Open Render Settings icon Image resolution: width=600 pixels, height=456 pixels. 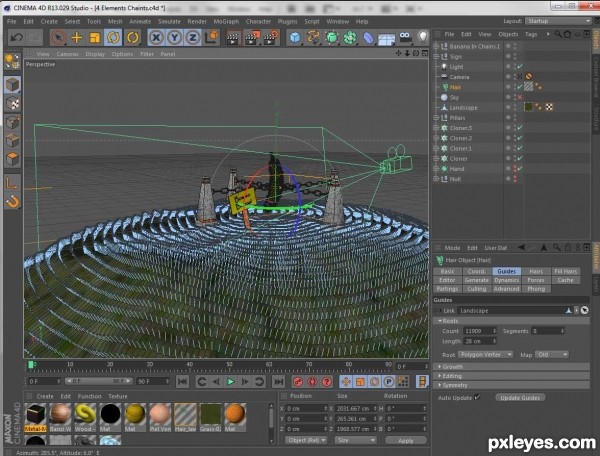tap(271, 37)
